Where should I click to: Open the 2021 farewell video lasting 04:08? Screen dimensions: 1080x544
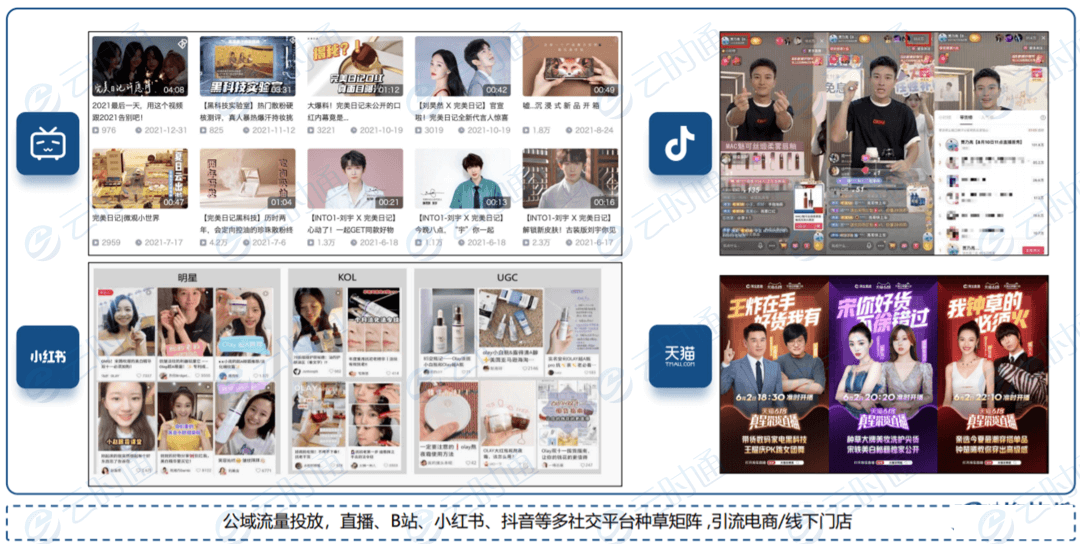pos(139,67)
